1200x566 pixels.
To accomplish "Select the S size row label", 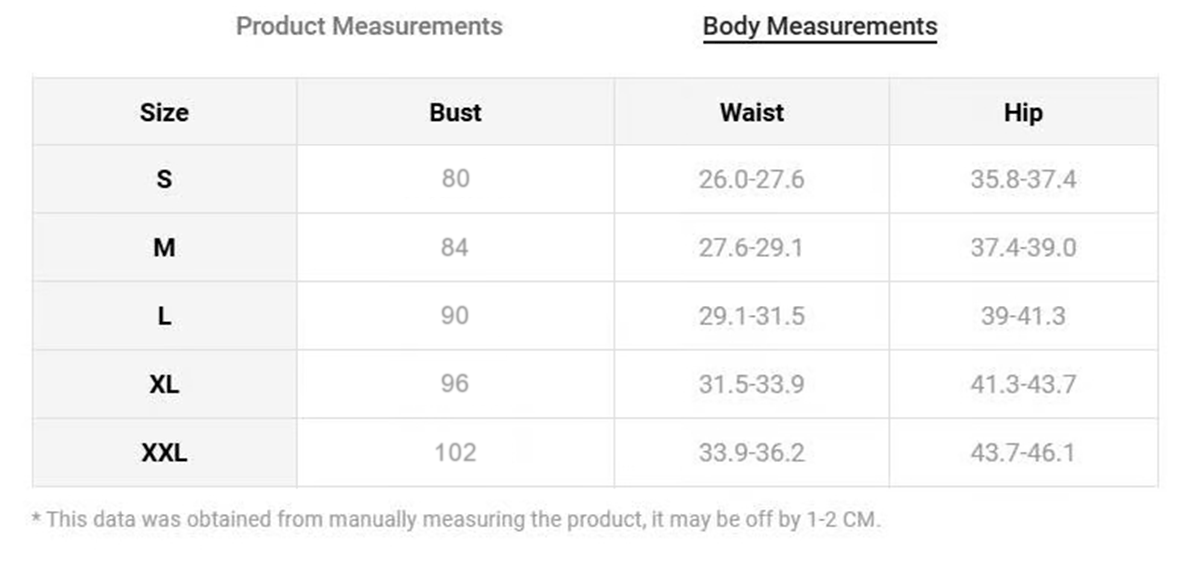I will tap(164, 180).
